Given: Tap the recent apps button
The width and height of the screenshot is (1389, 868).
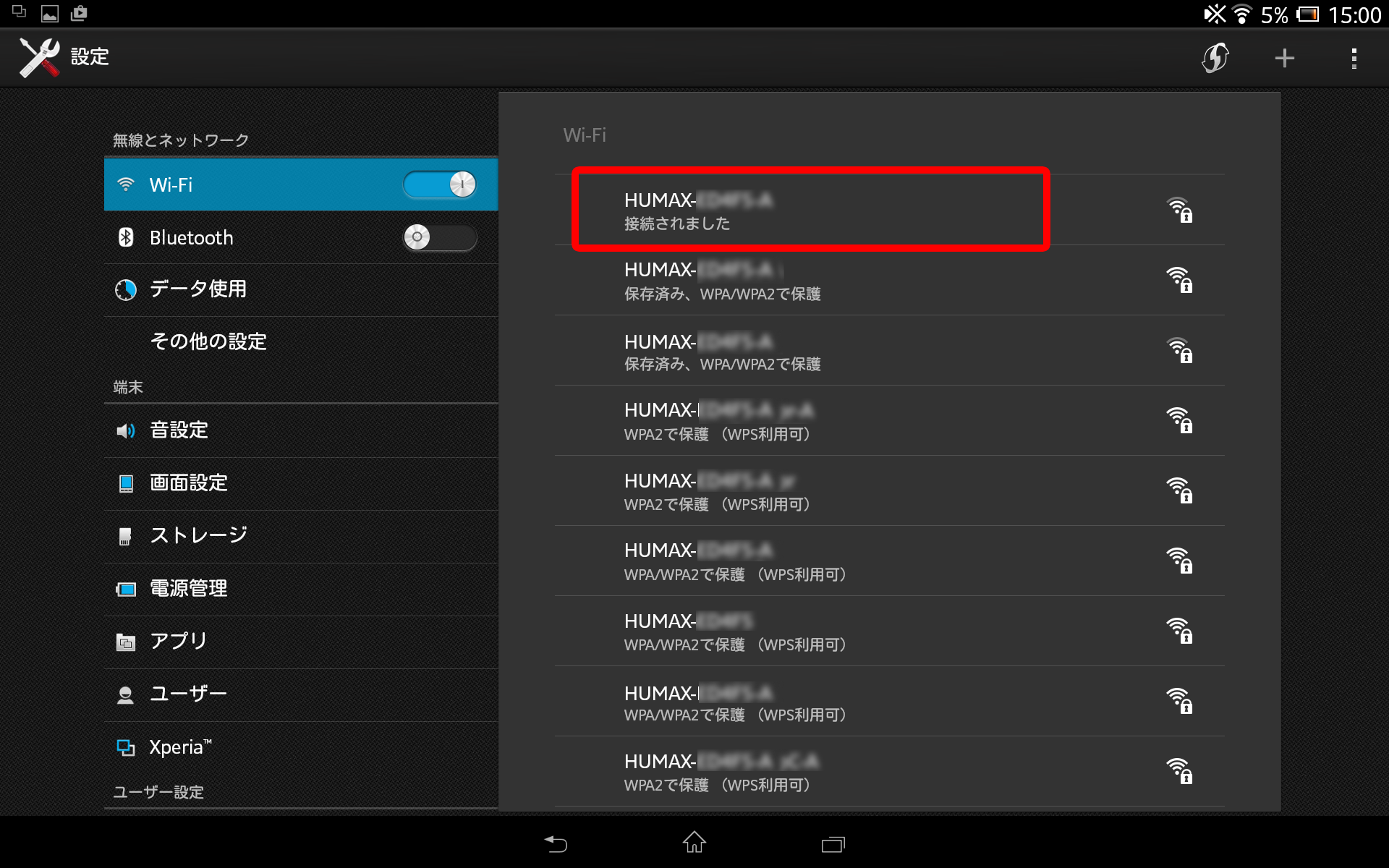Looking at the screenshot, I should (833, 843).
